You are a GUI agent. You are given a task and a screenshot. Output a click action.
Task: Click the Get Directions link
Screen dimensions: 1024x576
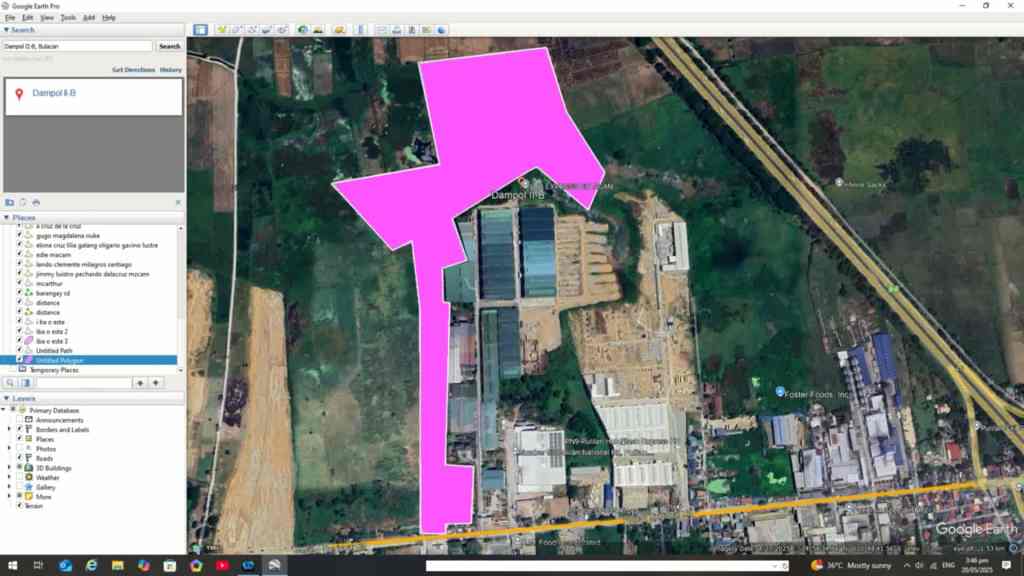133,70
